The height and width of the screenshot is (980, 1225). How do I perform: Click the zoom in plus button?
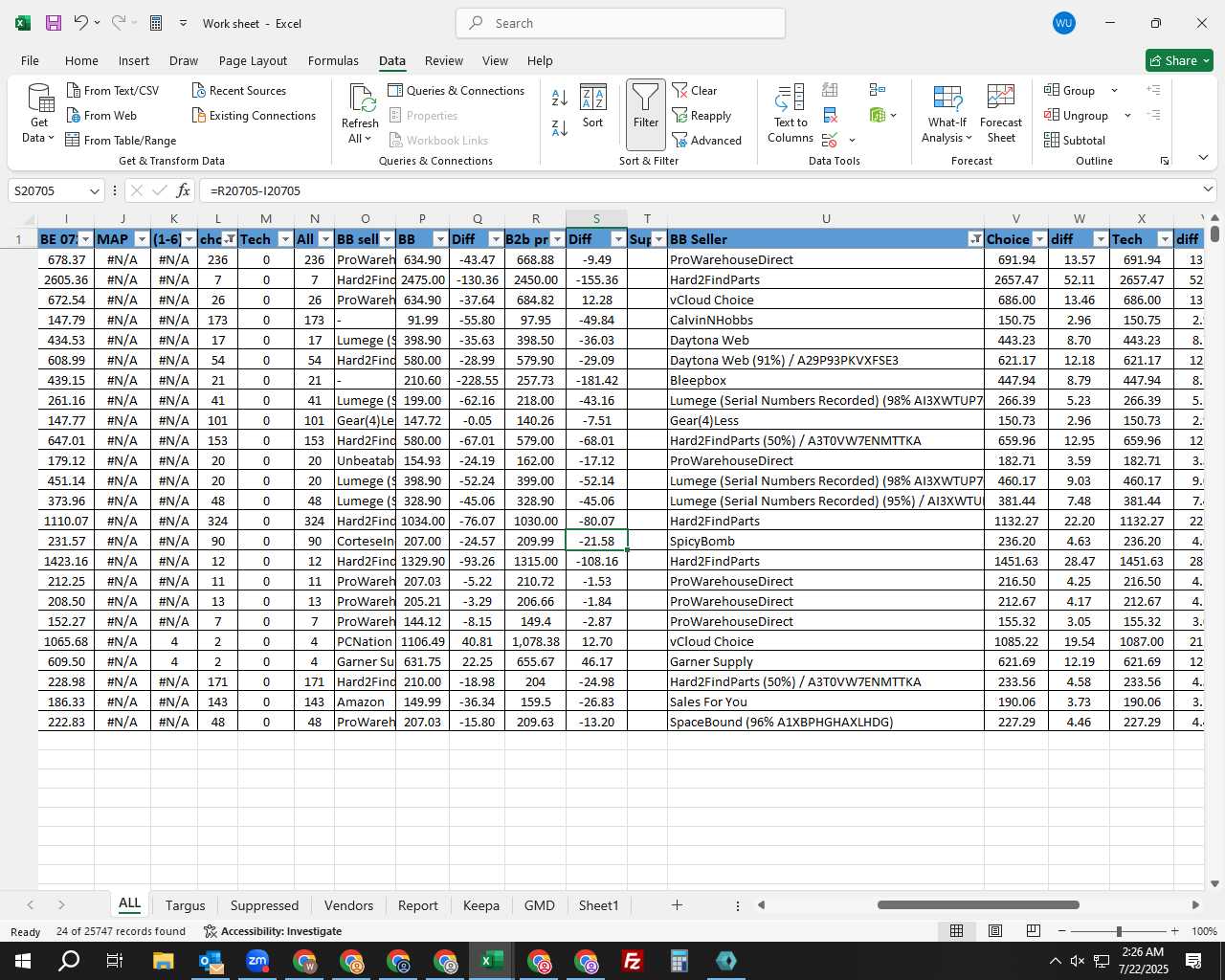1174,931
